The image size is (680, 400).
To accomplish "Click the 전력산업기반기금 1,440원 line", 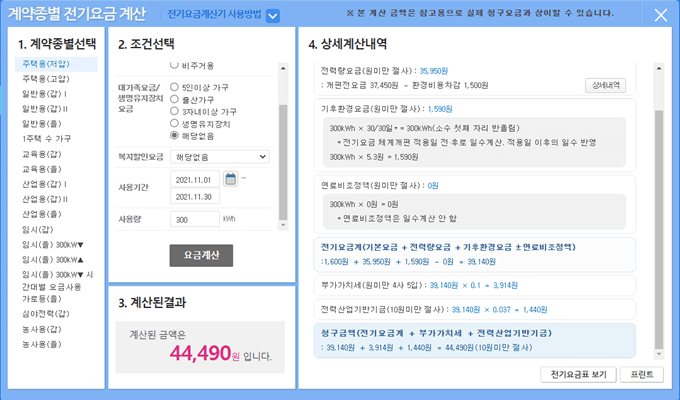I will [499, 309].
